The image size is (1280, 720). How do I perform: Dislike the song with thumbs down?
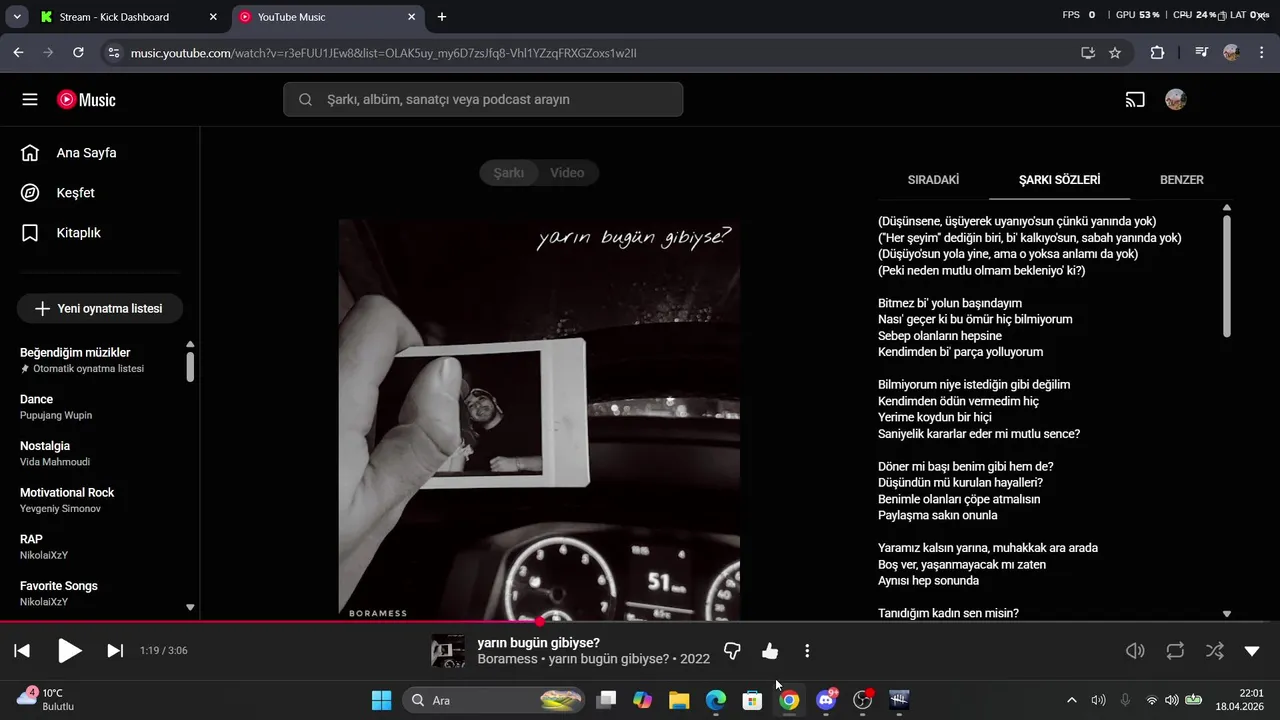[x=732, y=651]
